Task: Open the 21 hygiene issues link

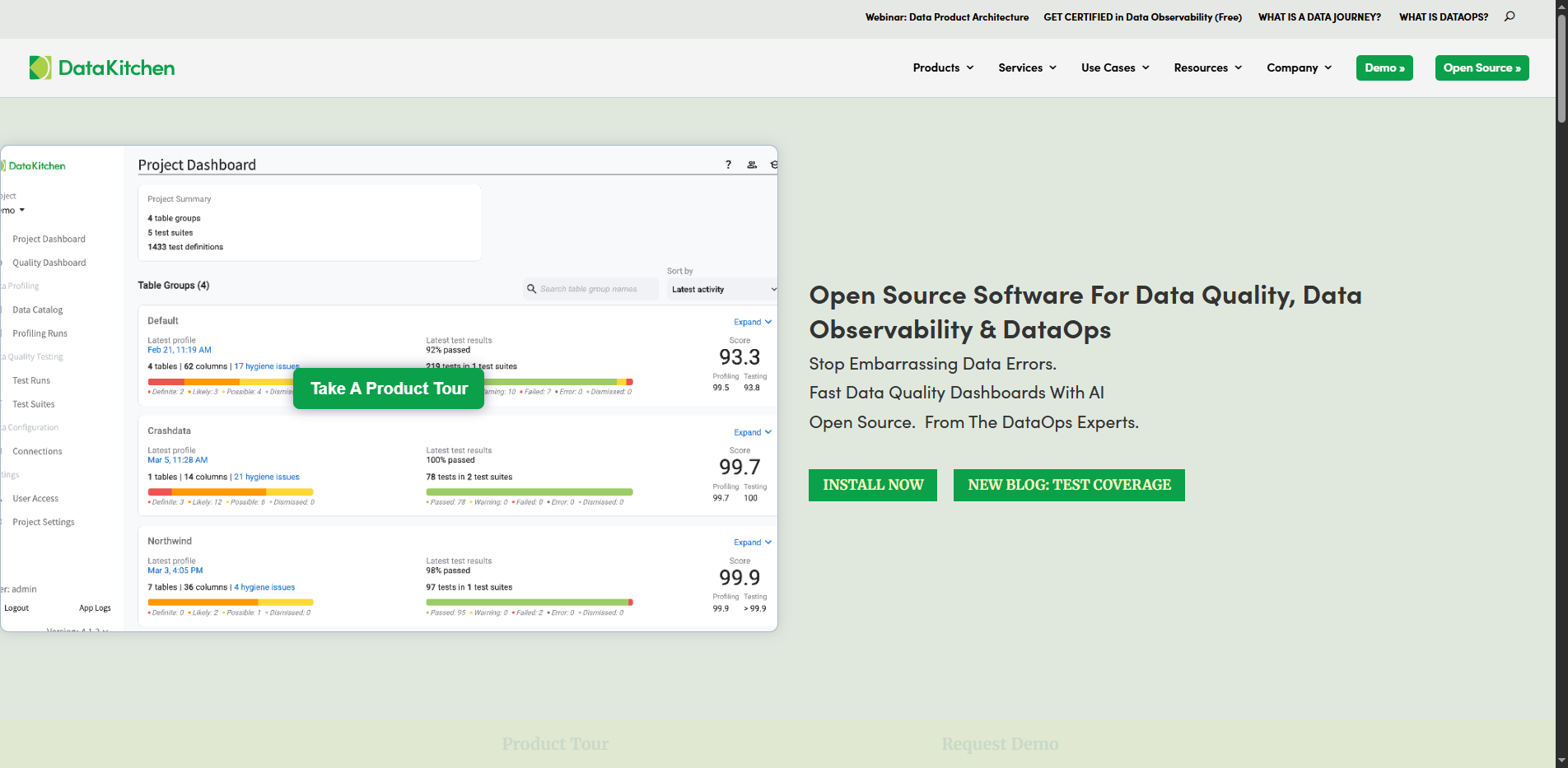Action: coord(267,477)
